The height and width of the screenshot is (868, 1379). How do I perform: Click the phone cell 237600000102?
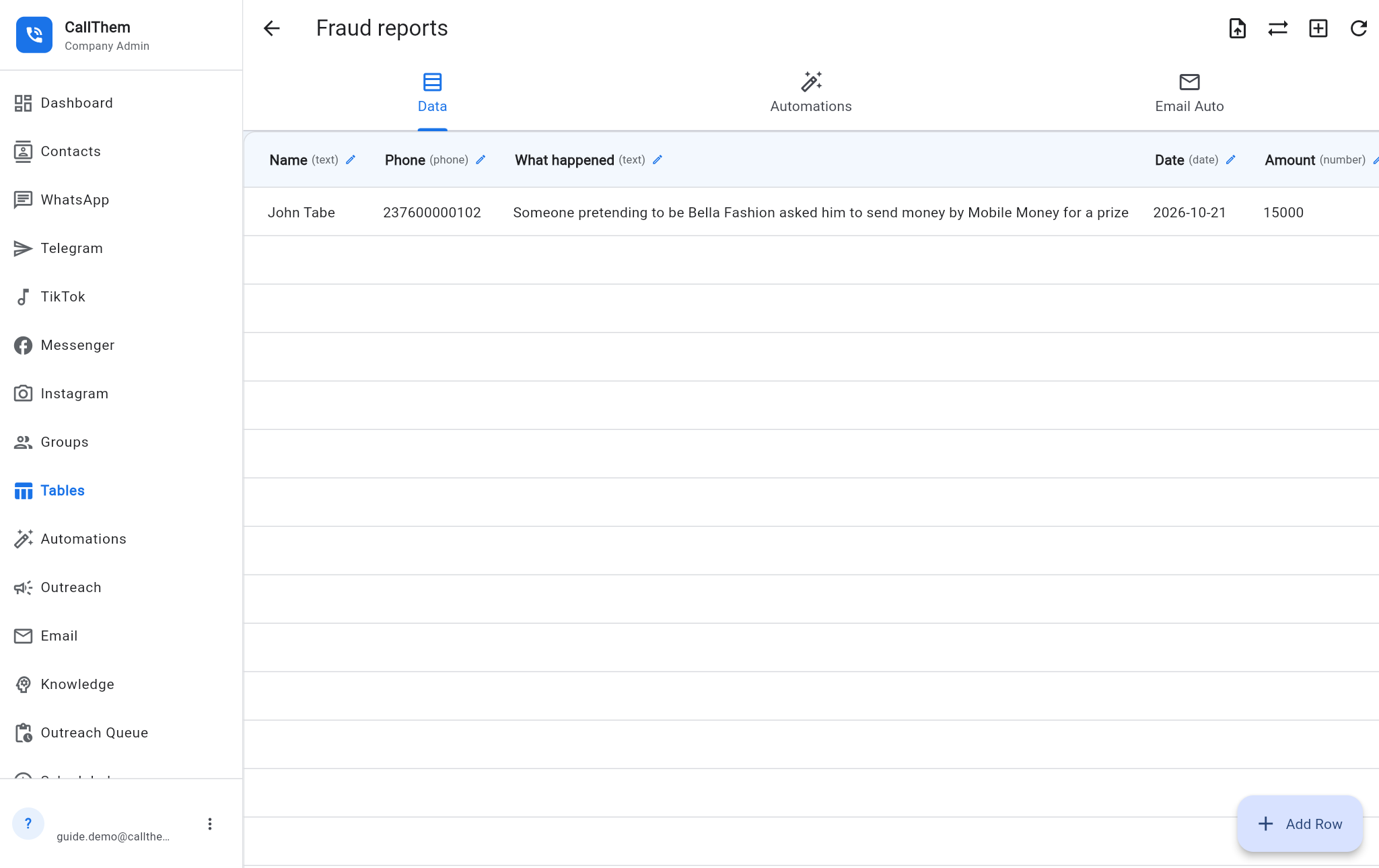432,213
